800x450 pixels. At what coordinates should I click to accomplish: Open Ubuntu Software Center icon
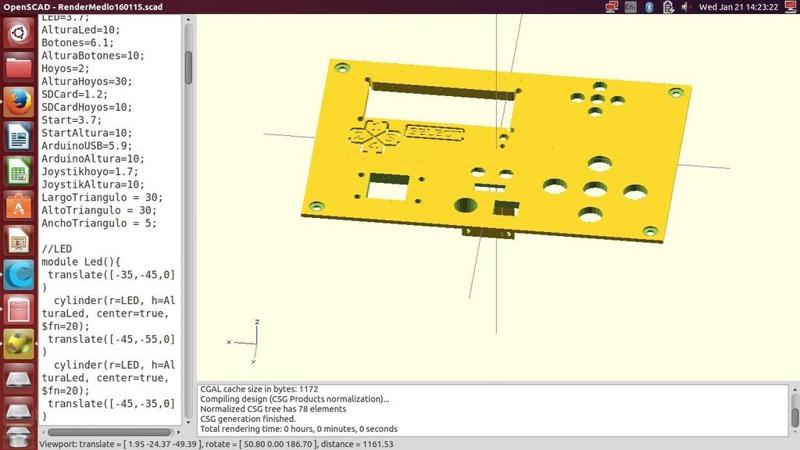(x=18, y=206)
